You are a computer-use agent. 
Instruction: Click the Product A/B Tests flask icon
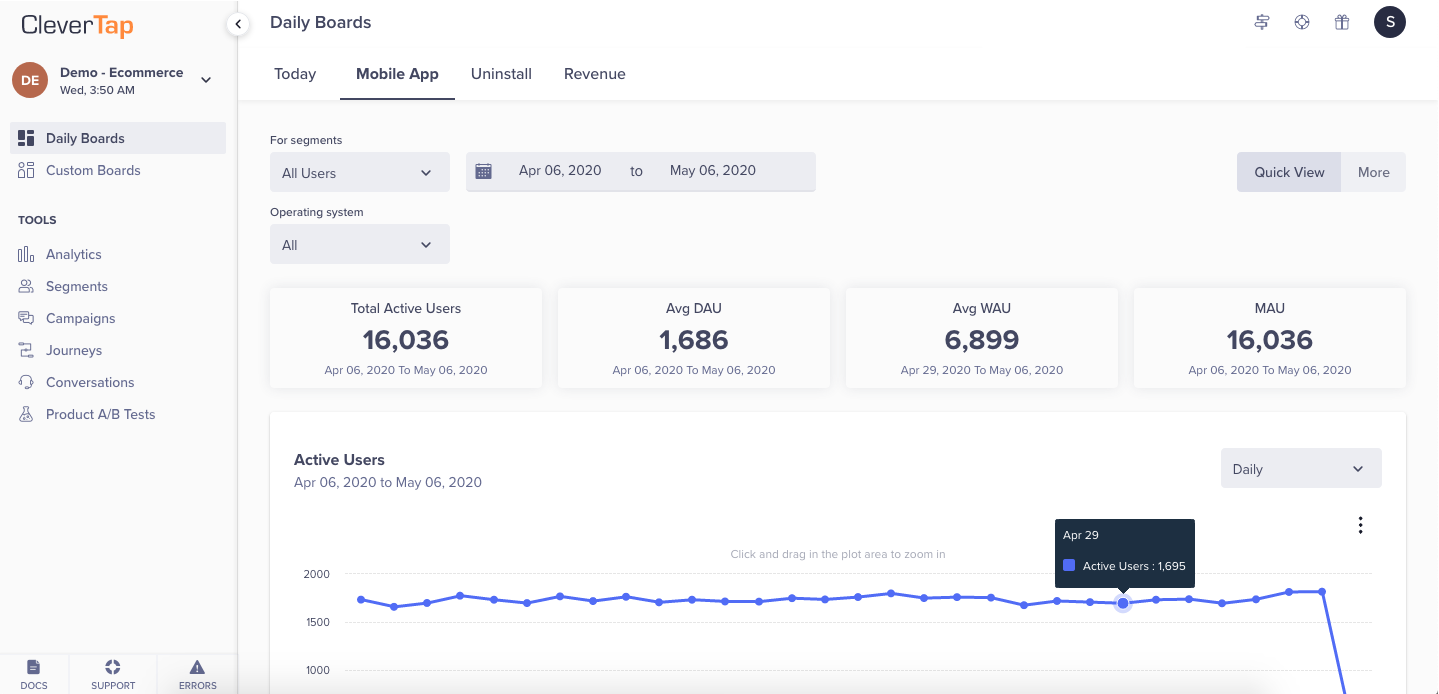tap(26, 414)
